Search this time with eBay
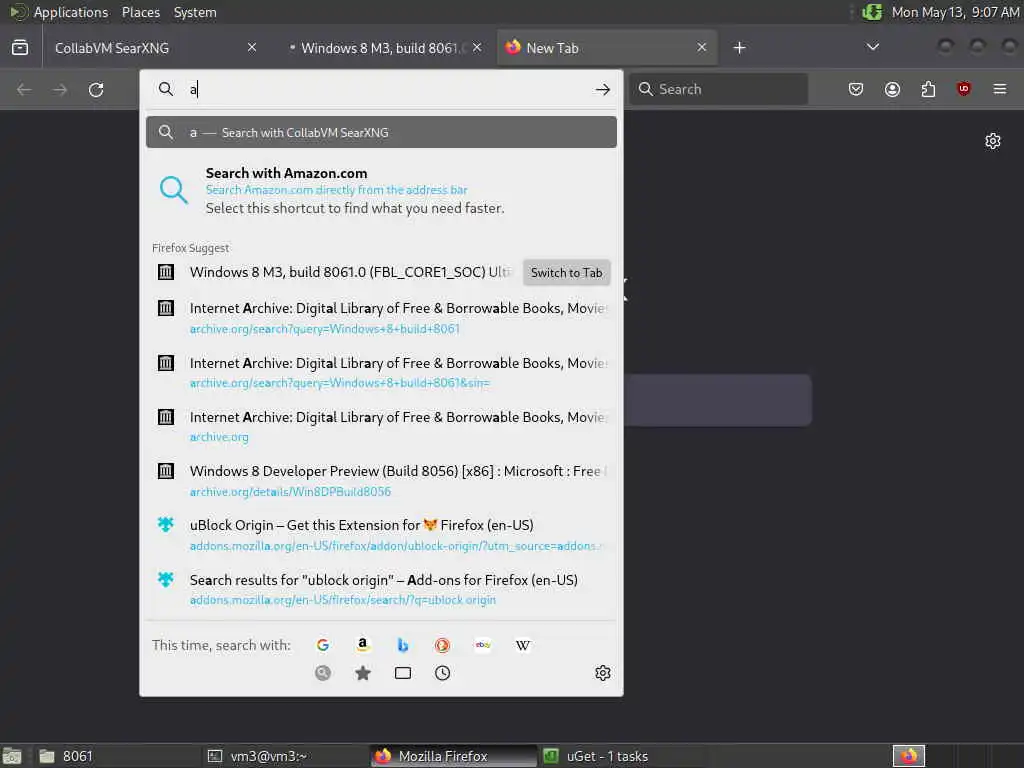Screen dimensions: 1024x768 point(483,645)
